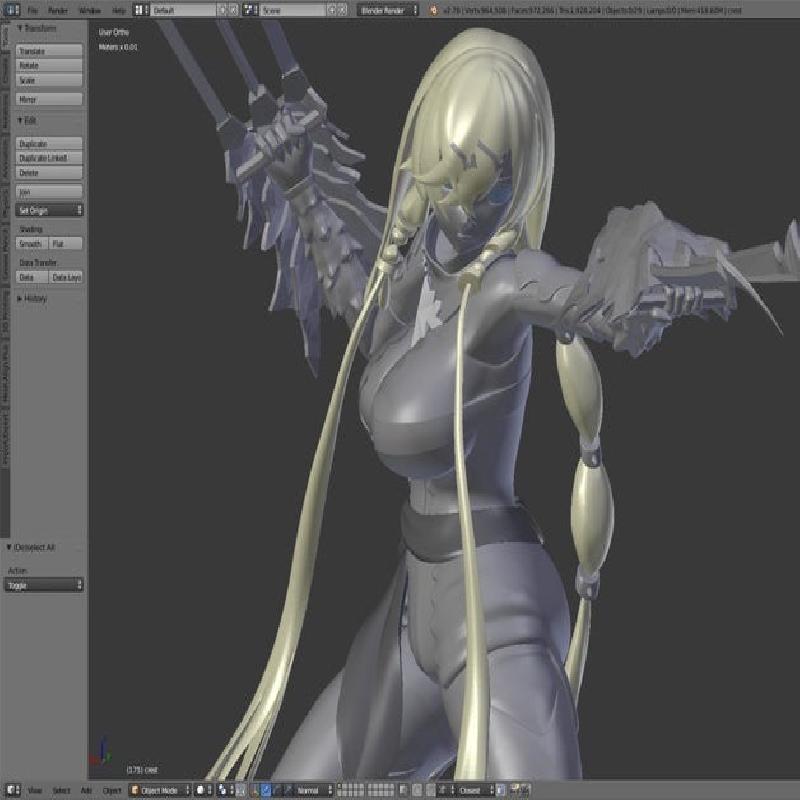Click the Data Layo button
This screenshot has width=800, height=800.
pos(66,277)
